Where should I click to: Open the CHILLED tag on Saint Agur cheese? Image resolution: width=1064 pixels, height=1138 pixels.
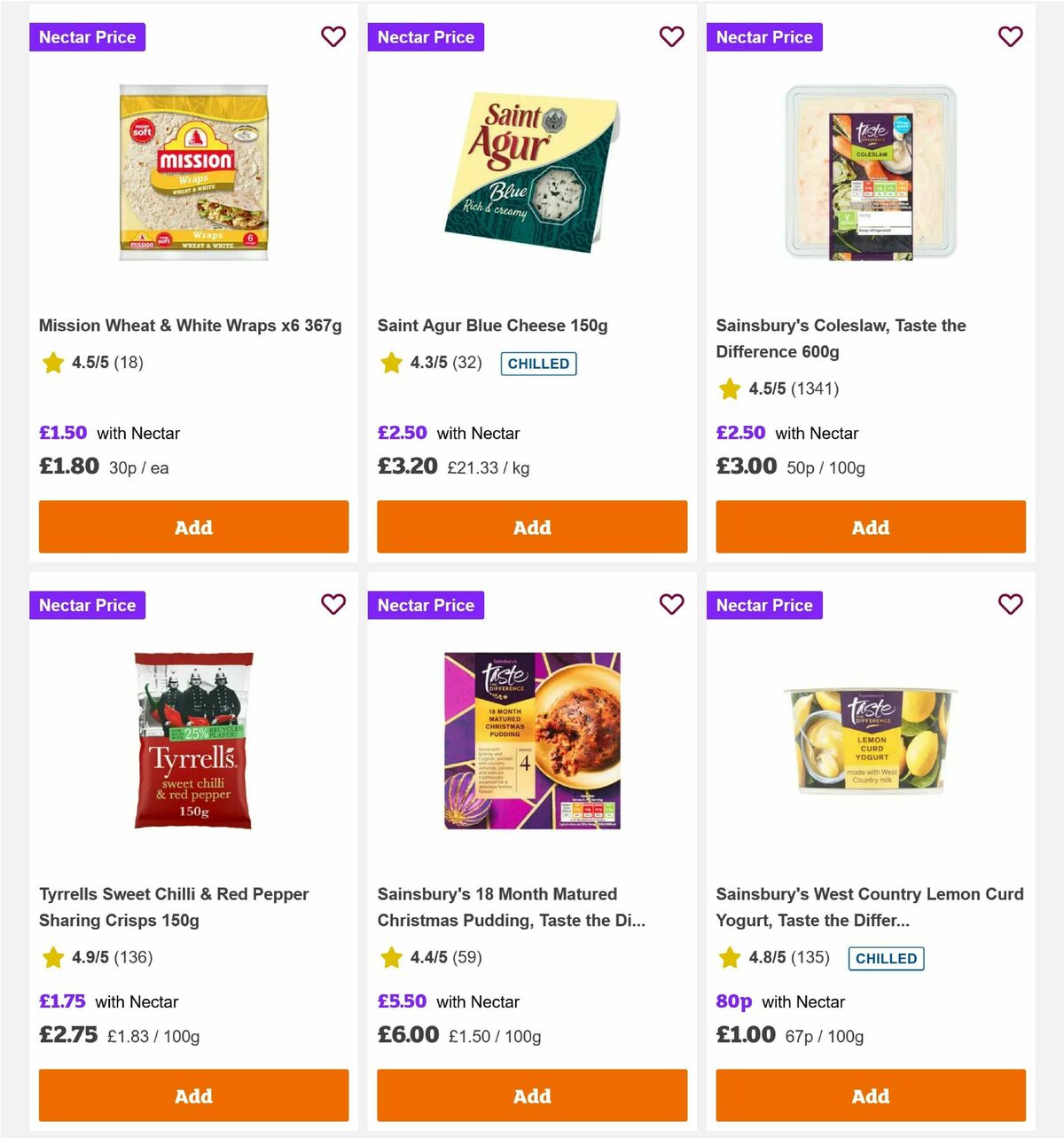pyautogui.click(x=538, y=364)
